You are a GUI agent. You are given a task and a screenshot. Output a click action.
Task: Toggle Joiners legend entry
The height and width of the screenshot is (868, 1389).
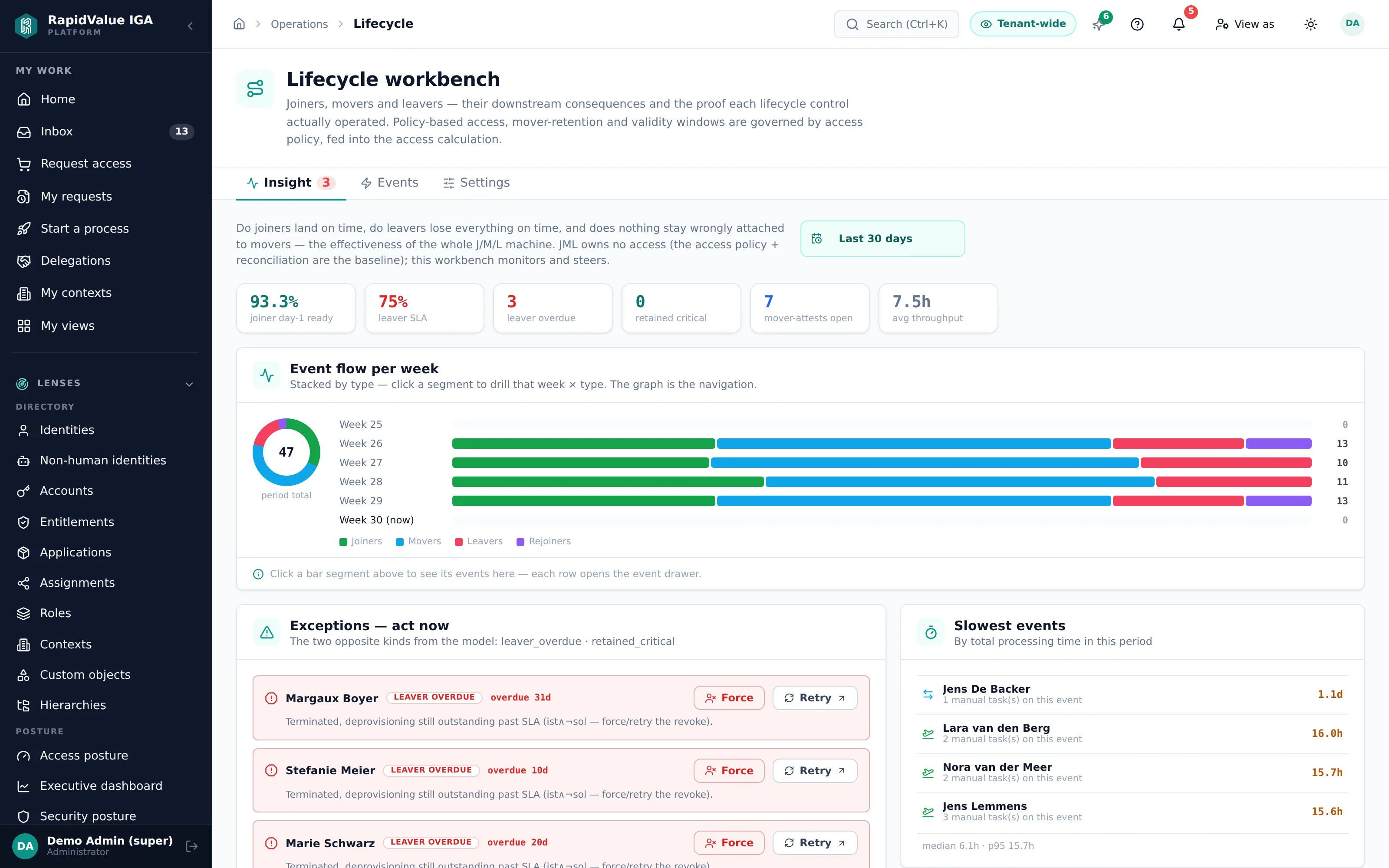point(360,541)
